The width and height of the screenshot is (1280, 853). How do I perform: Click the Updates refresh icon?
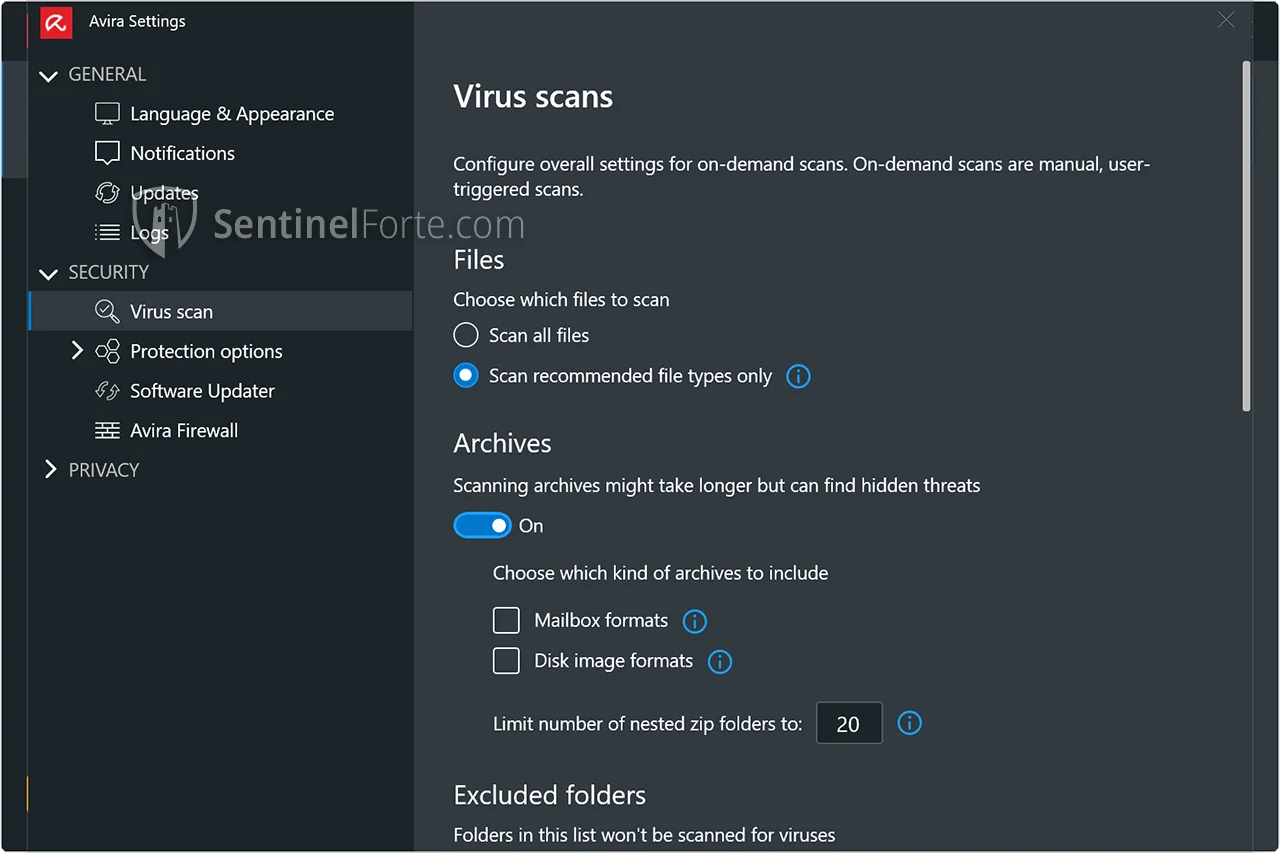[107, 193]
